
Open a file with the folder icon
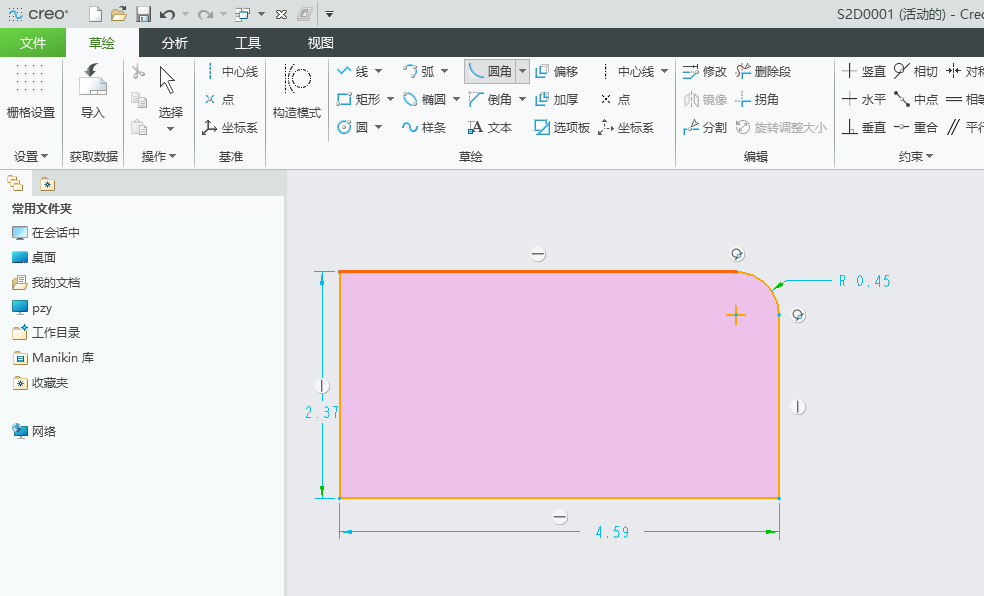[x=119, y=14]
